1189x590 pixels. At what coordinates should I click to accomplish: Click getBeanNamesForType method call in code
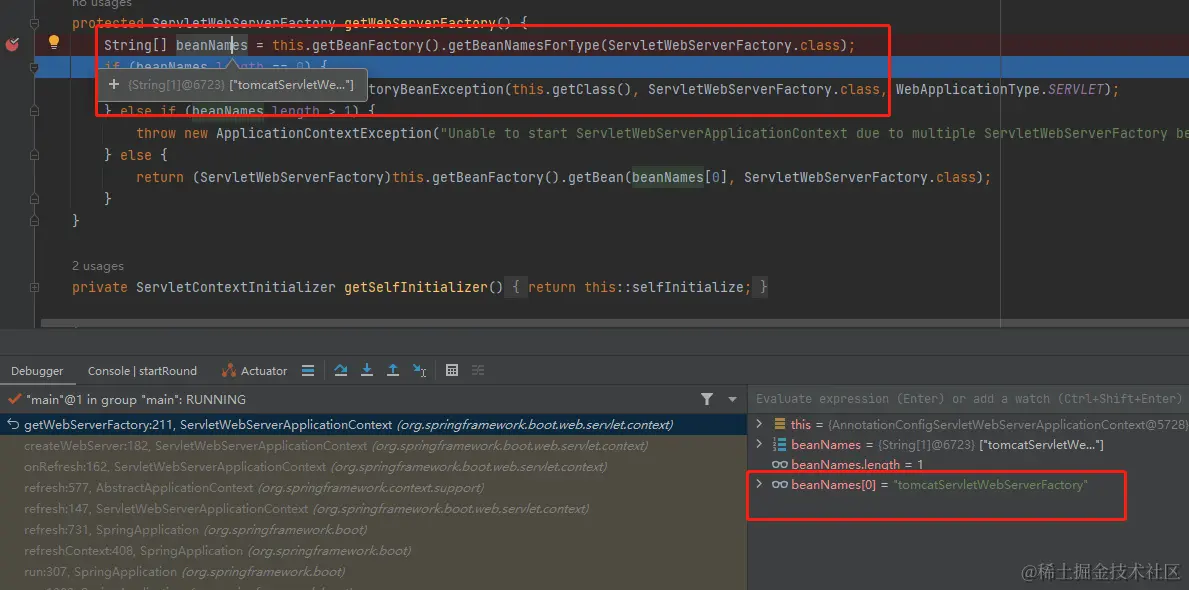(x=524, y=45)
